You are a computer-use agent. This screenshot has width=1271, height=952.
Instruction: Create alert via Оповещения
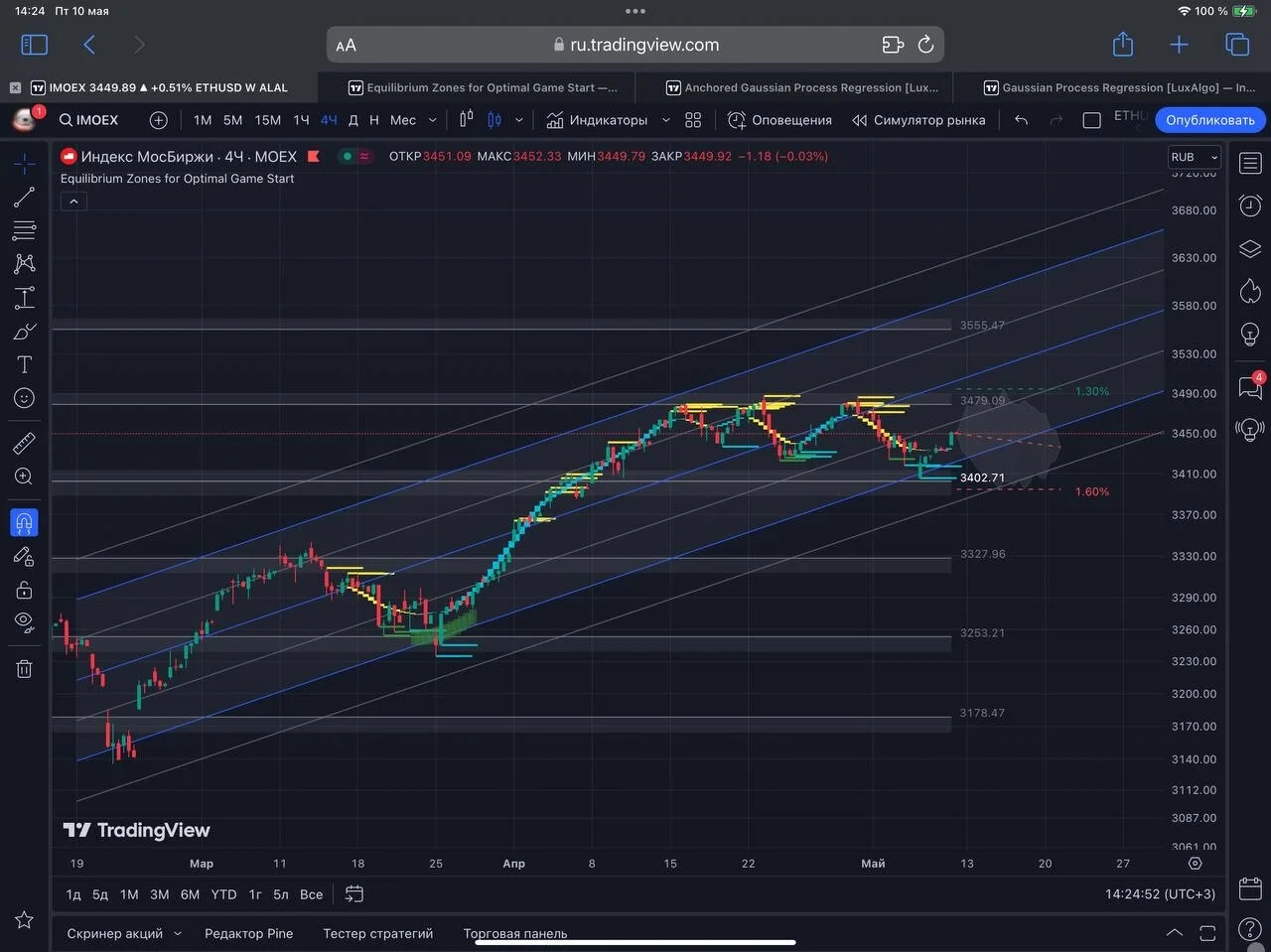pyautogui.click(x=779, y=120)
